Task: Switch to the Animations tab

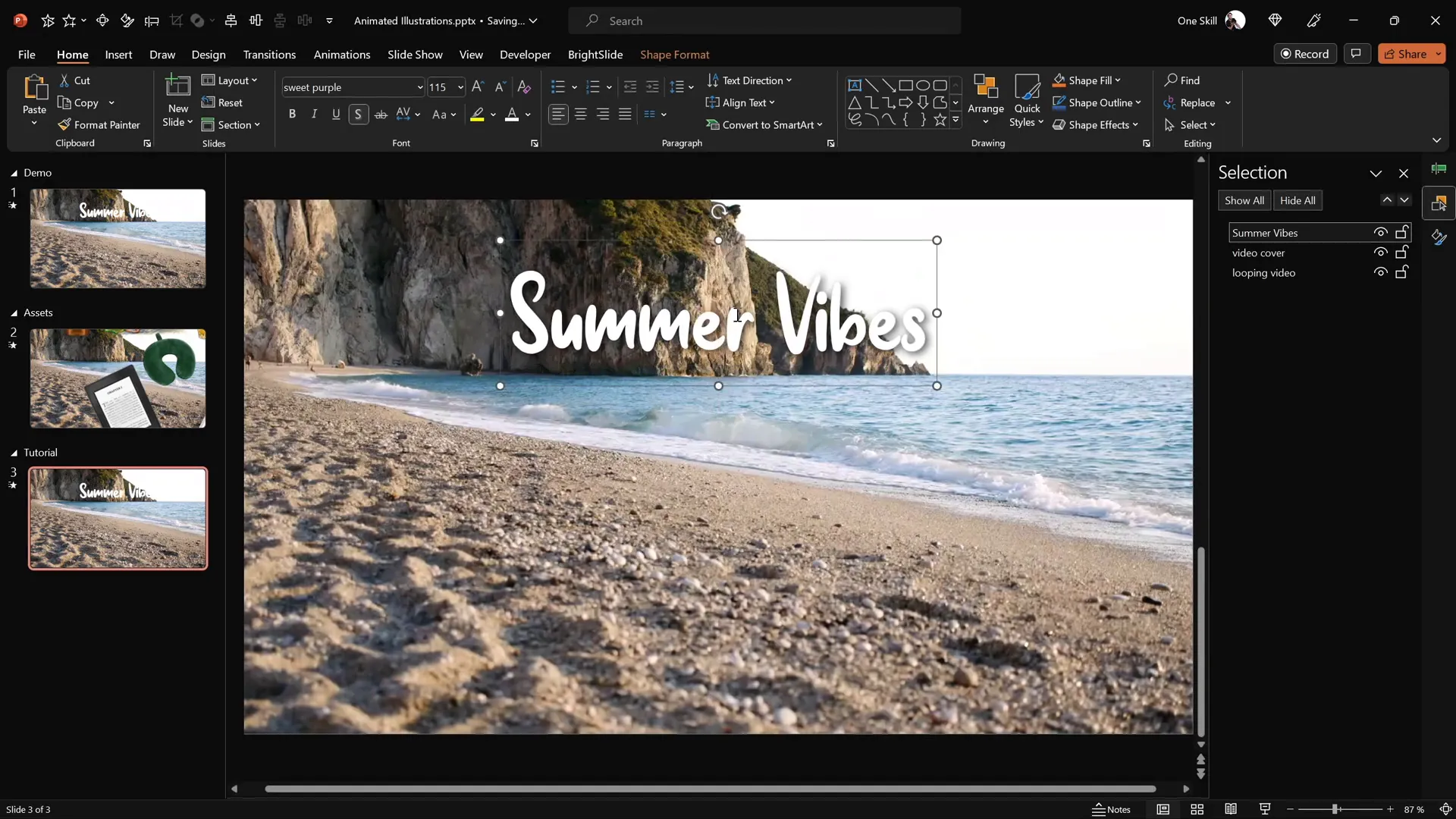Action: click(342, 55)
